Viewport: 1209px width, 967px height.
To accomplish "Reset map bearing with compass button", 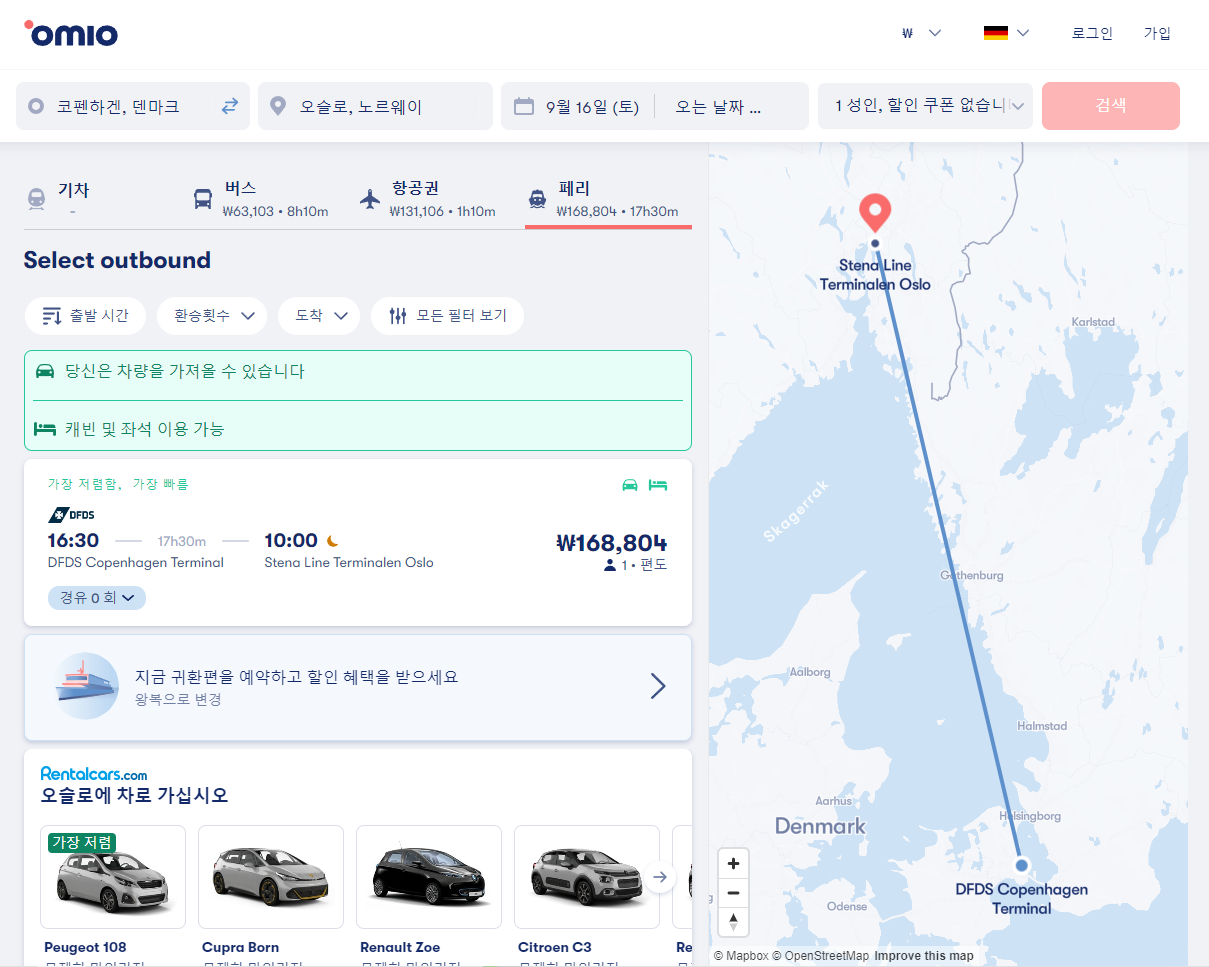I will coord(733,922).
